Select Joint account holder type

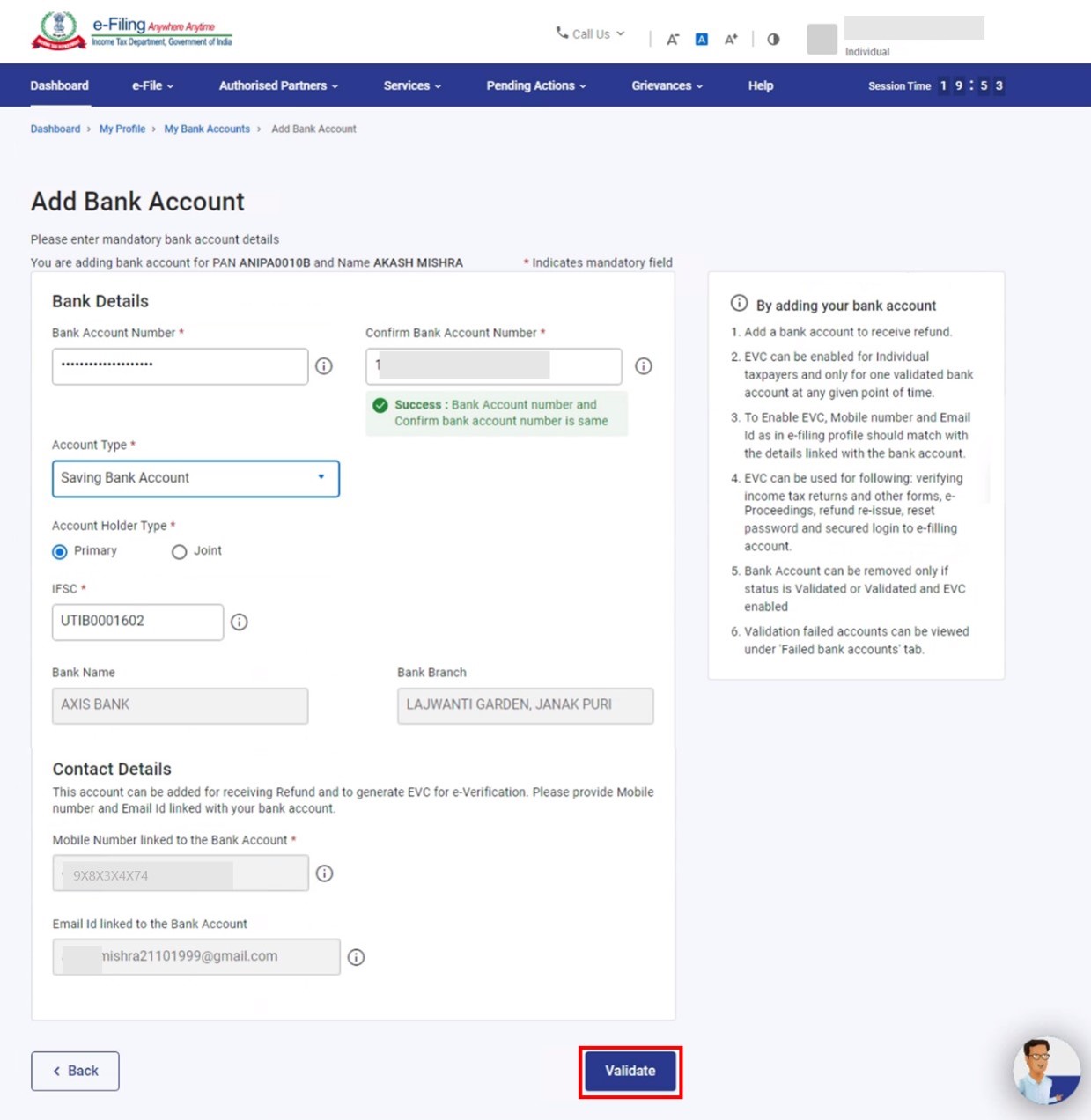point(180,552)
